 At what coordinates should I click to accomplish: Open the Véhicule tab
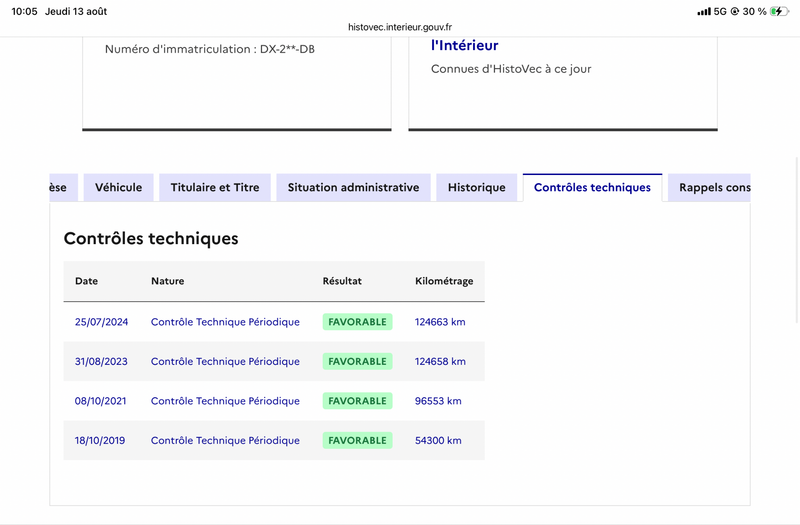(x=118, y=187)
